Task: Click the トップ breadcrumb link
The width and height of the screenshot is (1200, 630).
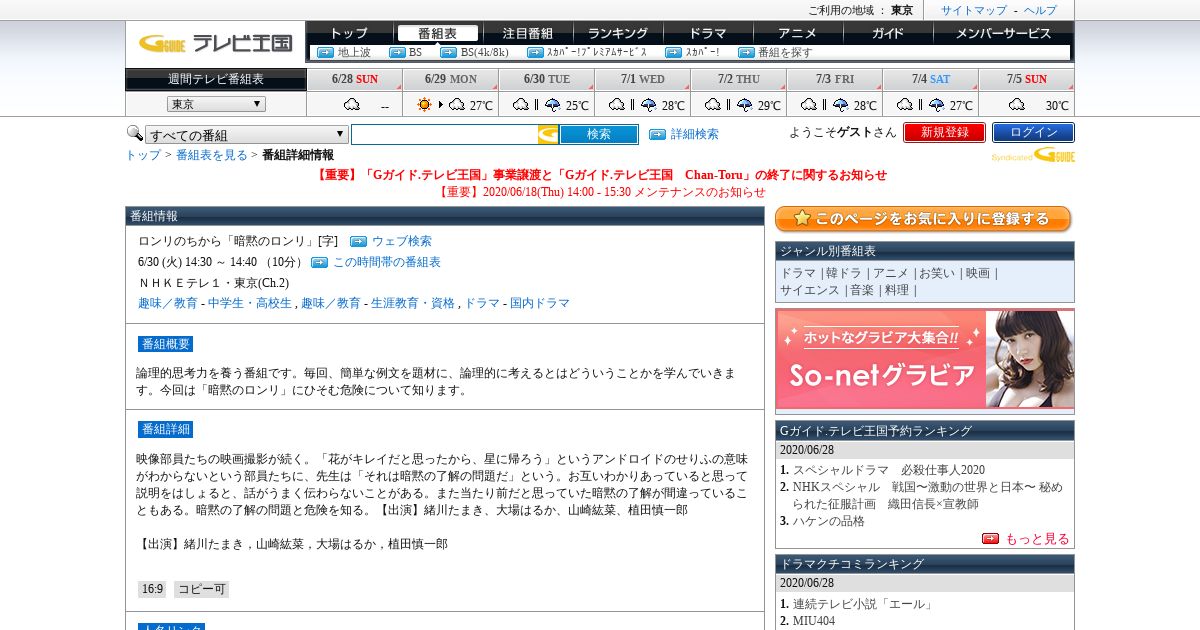Action: click(x=143, y=155)
